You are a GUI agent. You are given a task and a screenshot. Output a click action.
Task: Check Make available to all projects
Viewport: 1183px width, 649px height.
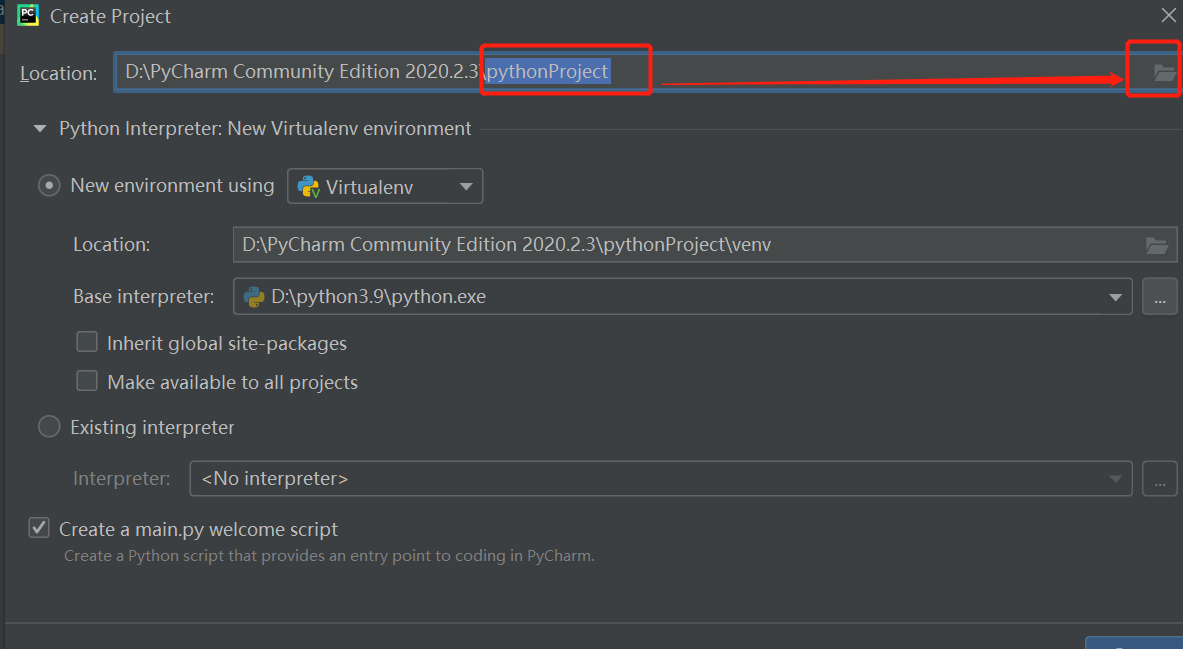click(x=87, y=381)
